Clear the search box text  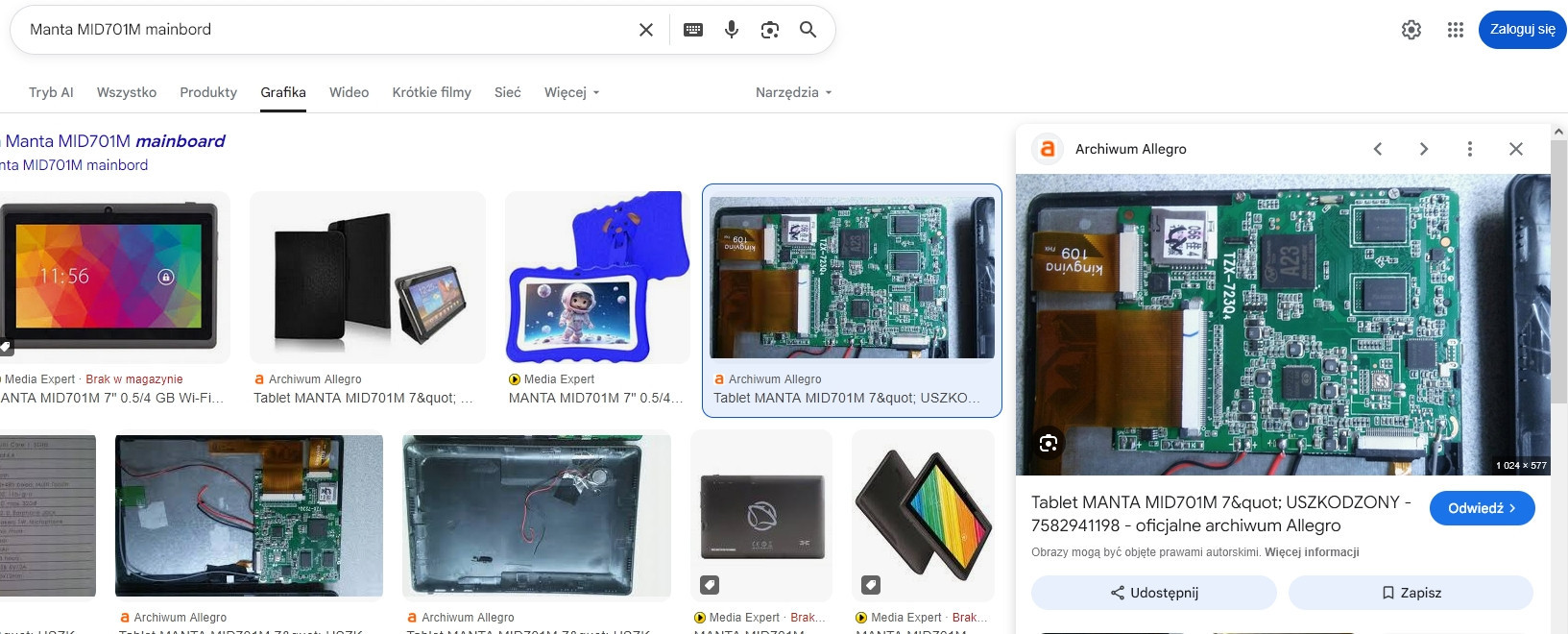646,30
